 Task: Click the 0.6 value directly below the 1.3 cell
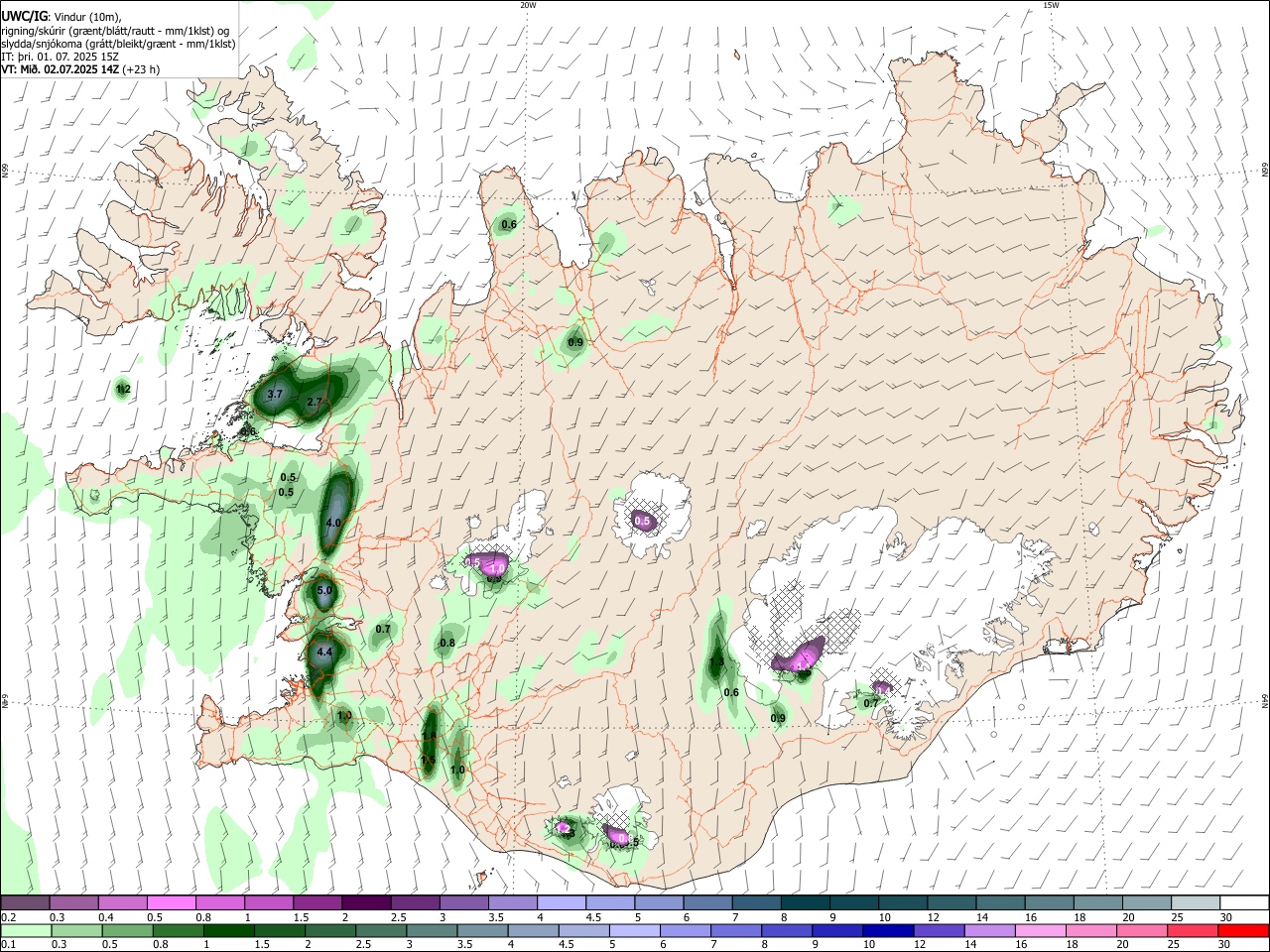click(x=731, y=692)
